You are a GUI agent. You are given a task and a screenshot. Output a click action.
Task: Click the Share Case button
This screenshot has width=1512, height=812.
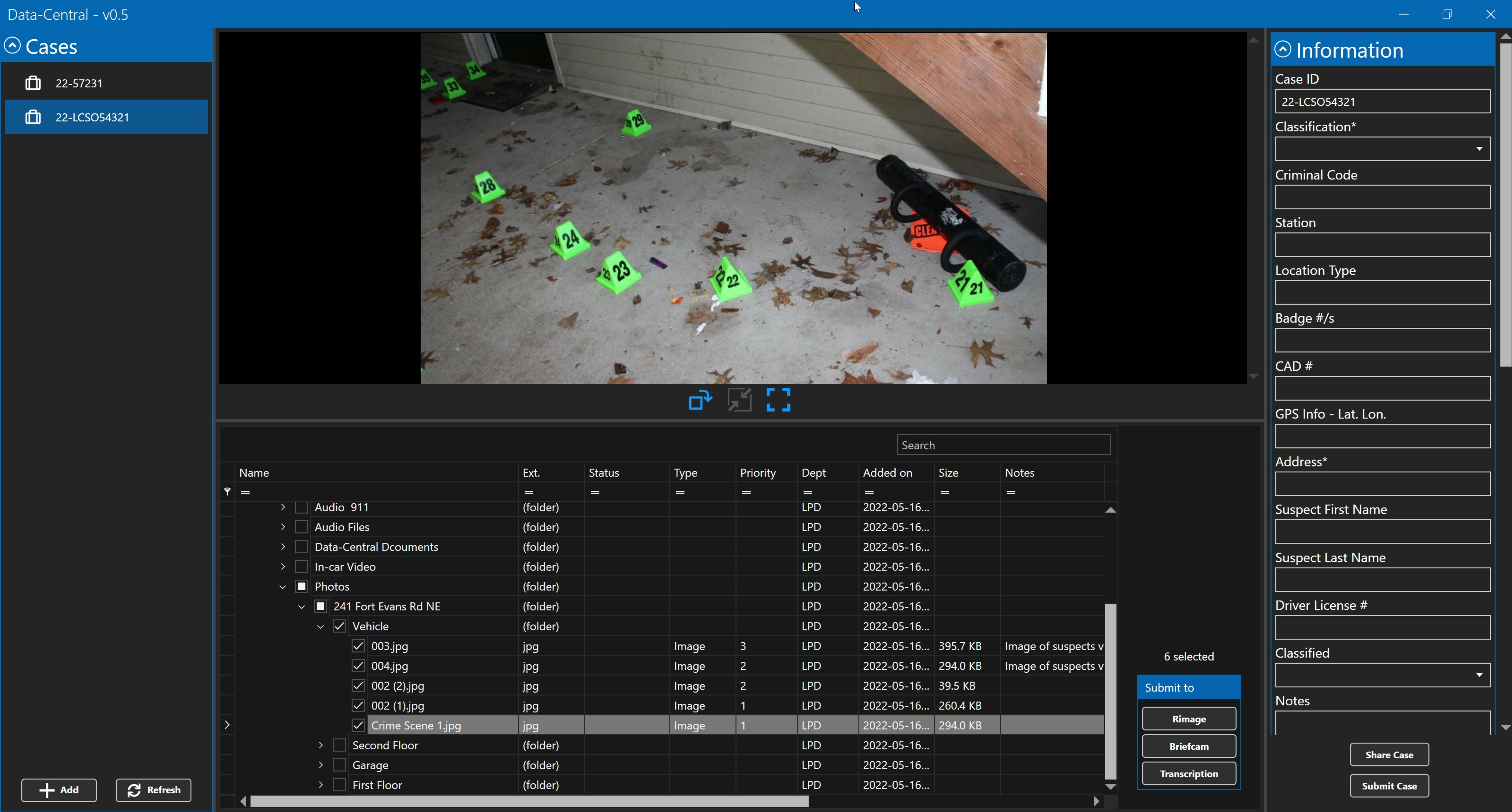1389,754
